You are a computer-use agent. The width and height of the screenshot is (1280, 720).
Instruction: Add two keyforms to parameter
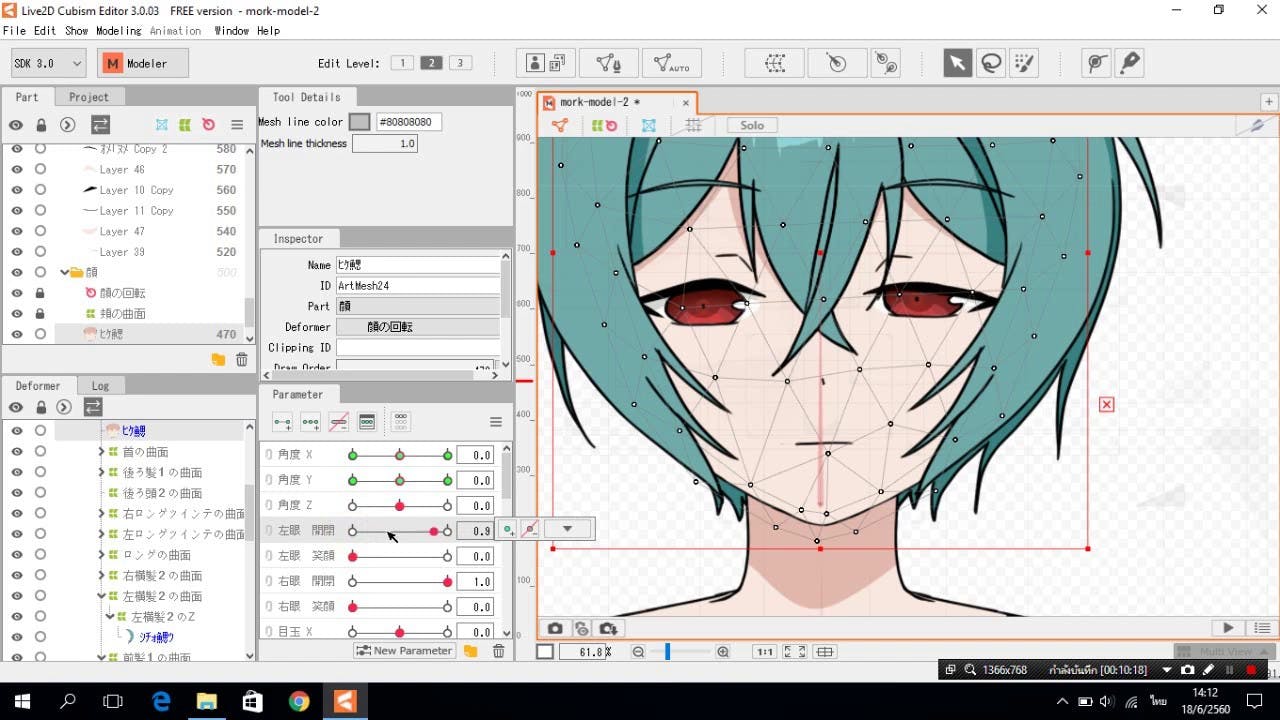pyautogui.click(x=282, y=422)
